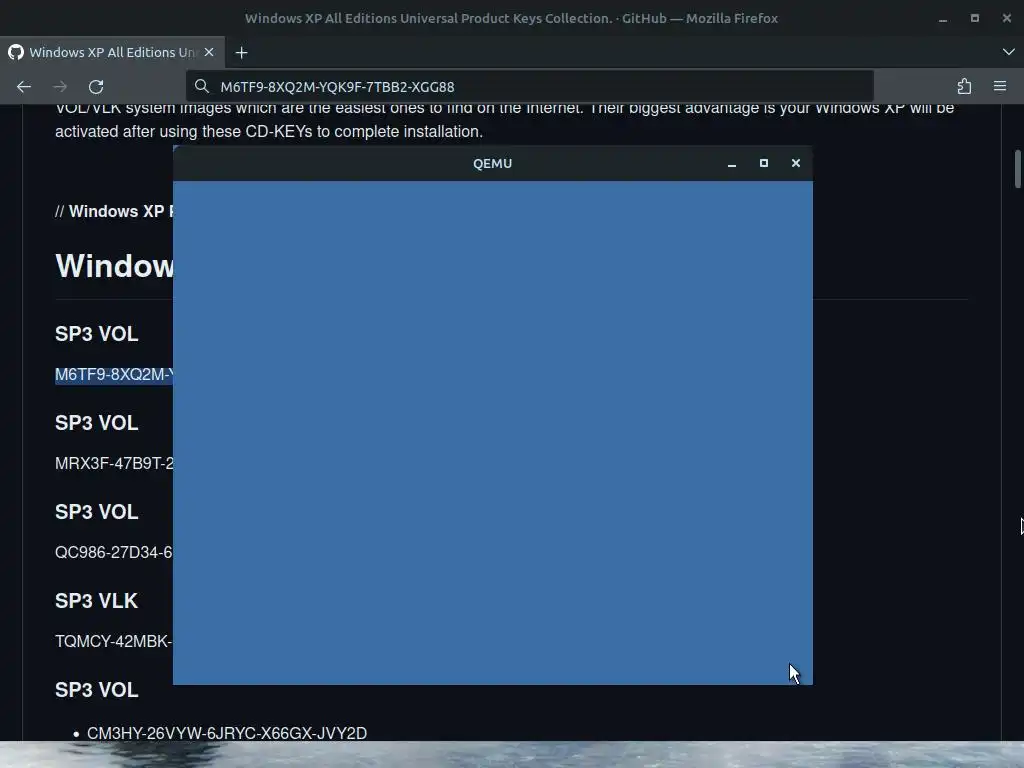Expand the list all tabs dropdown
1024x768 pixels.
point(1008,52)
